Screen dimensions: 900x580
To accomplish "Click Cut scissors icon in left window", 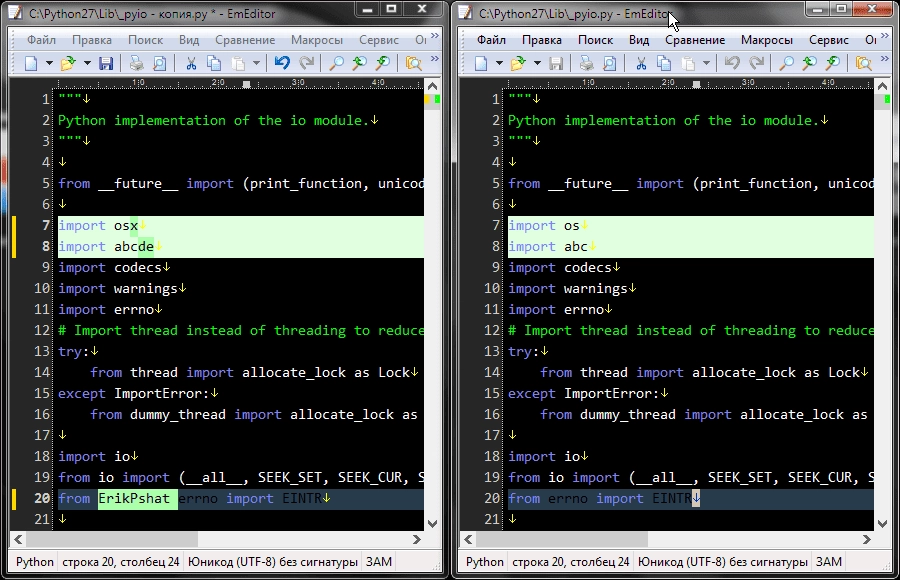I will [191, 63].
